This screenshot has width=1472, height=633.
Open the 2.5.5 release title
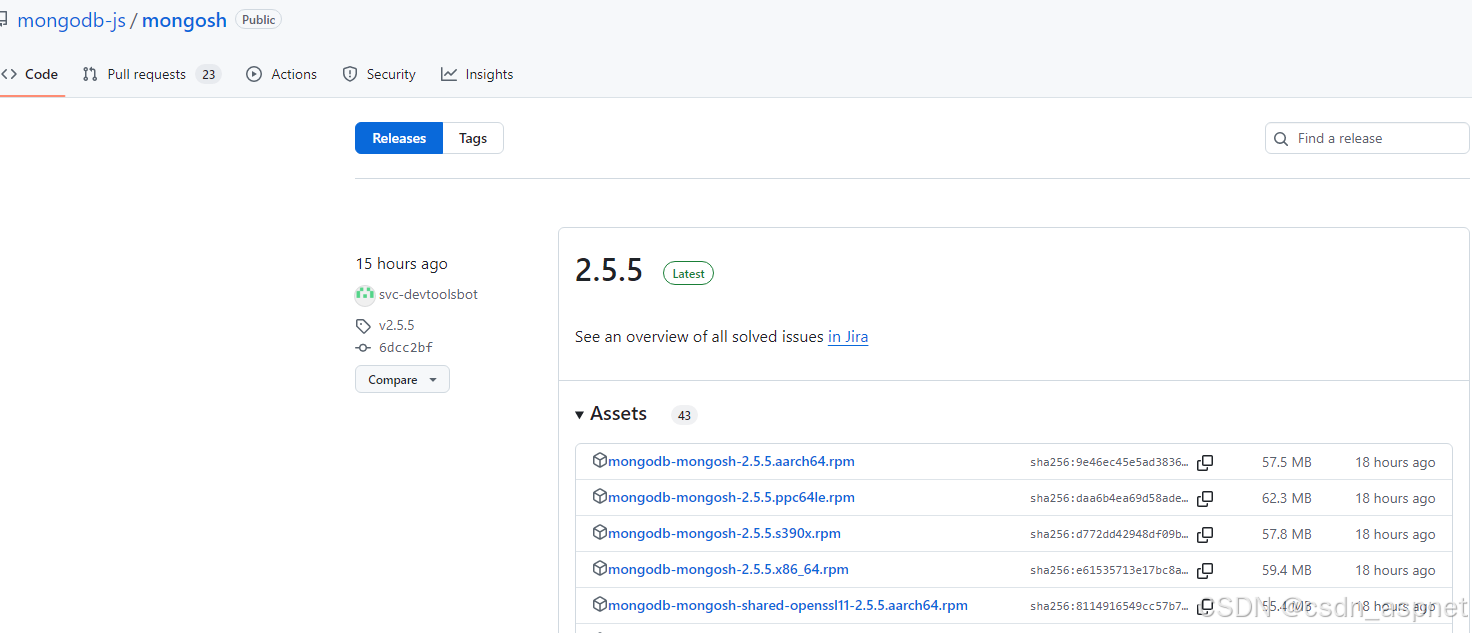[609, 270]
